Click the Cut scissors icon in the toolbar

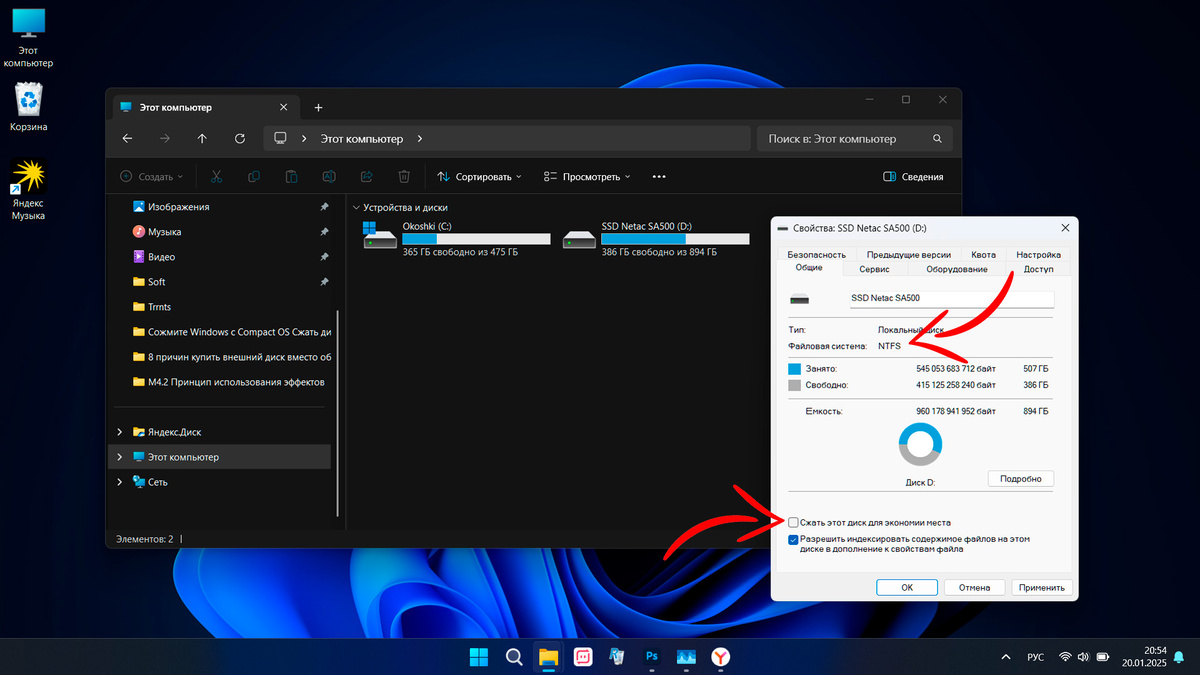point(216,176)
